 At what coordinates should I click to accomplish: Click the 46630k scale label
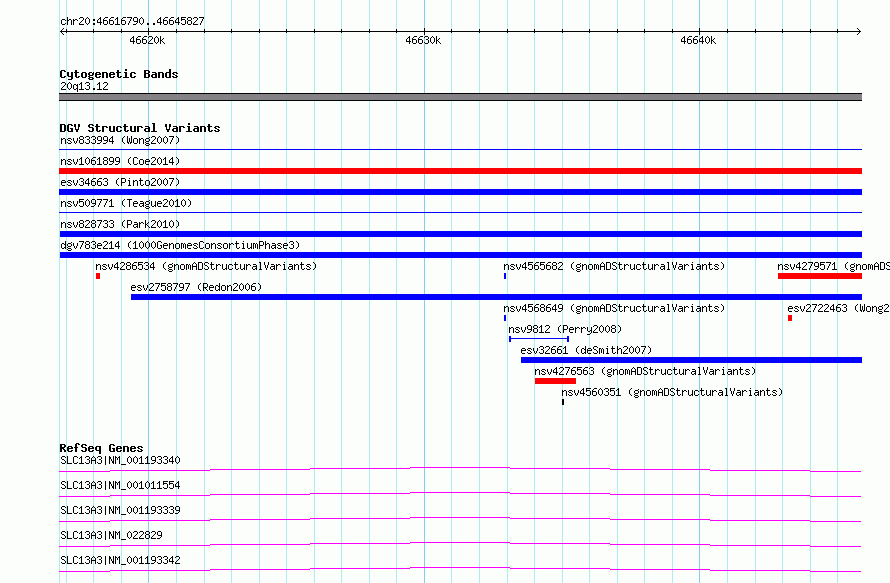coord(423,40)
